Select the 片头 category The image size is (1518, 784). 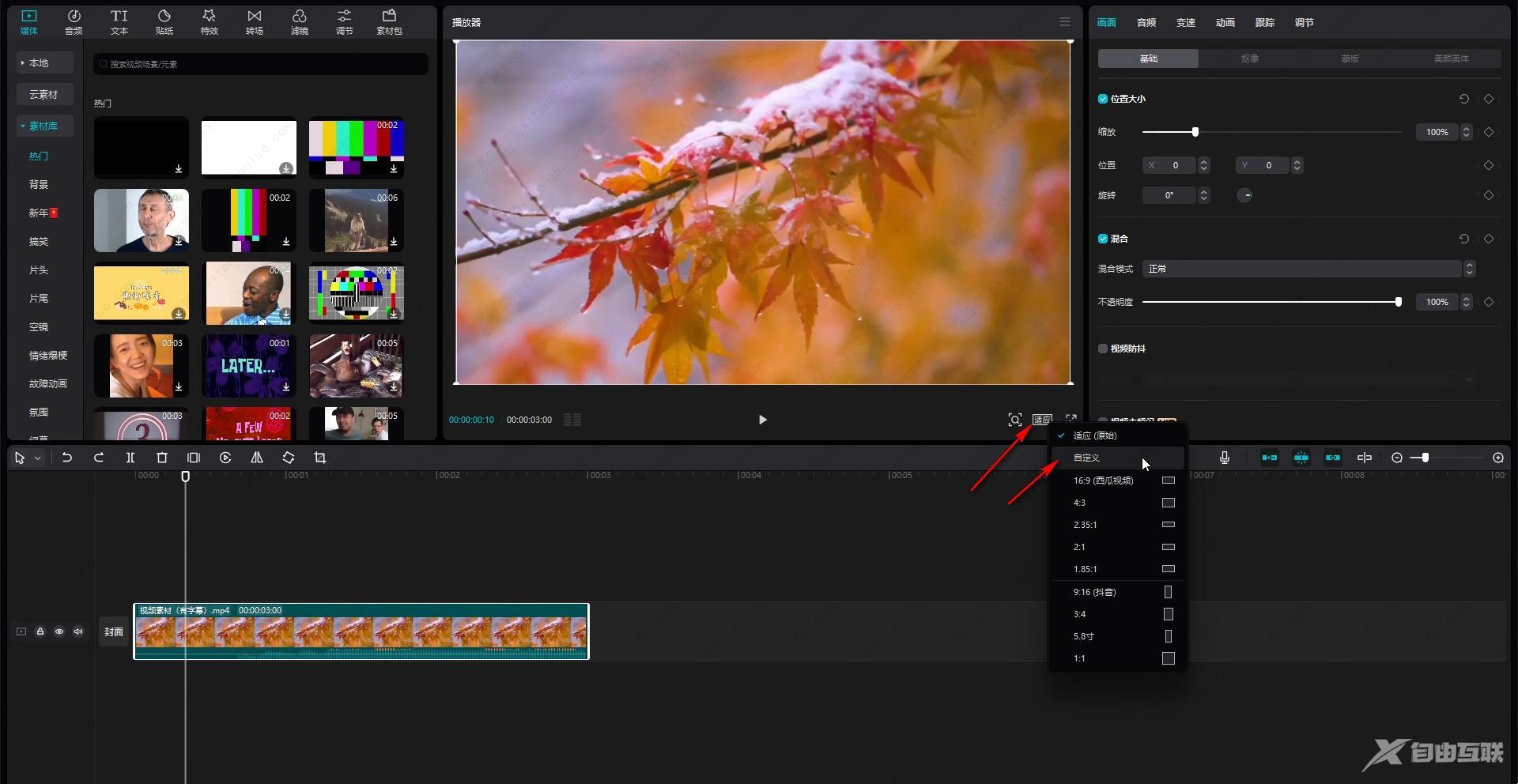(x=39, y=269)
